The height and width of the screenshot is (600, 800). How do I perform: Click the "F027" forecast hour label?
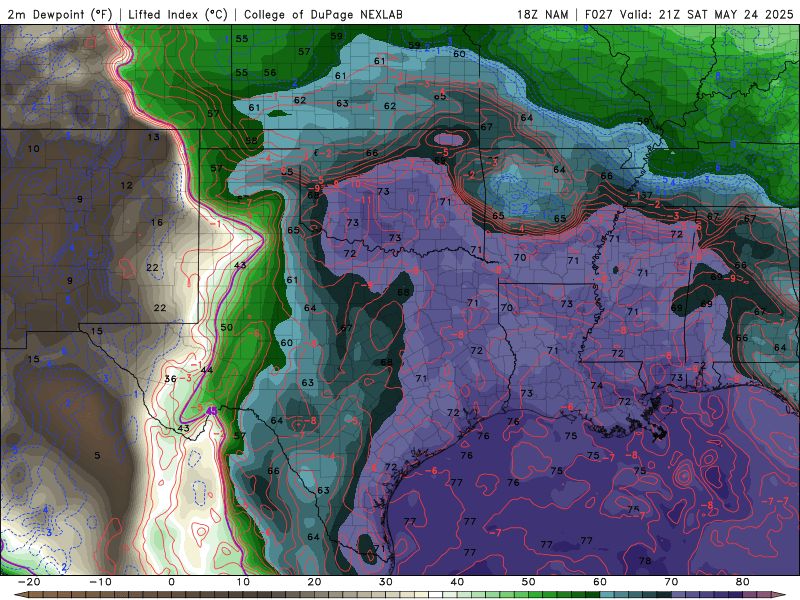pyautogui.click(x=598, y=14)
